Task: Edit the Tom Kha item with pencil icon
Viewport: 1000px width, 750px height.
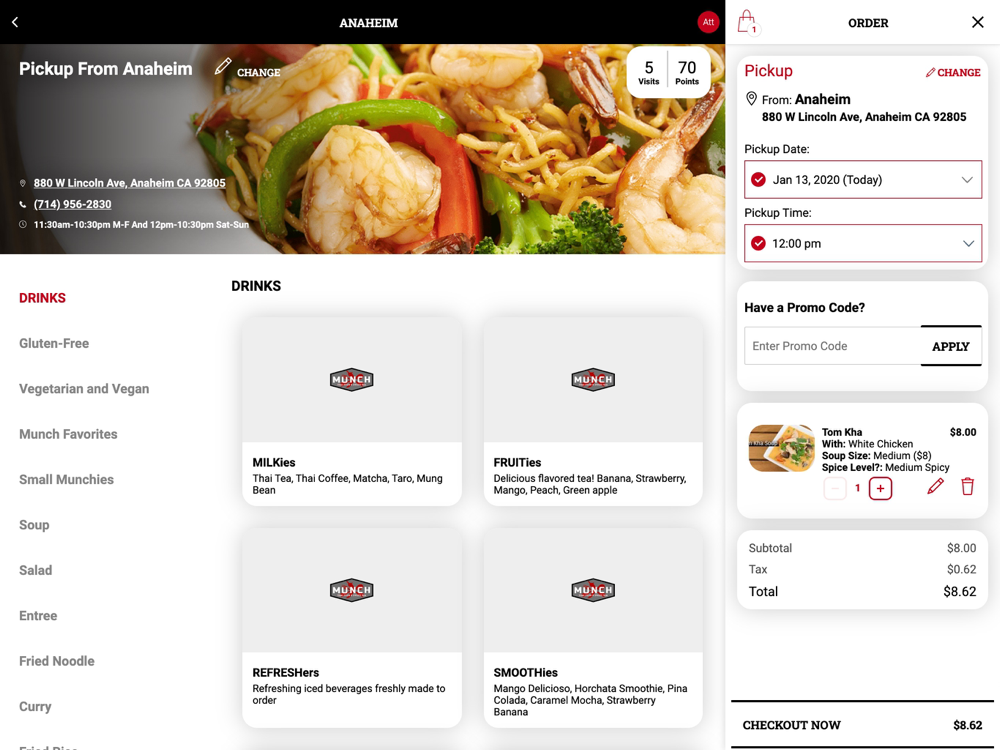Action: pos(935,487)
